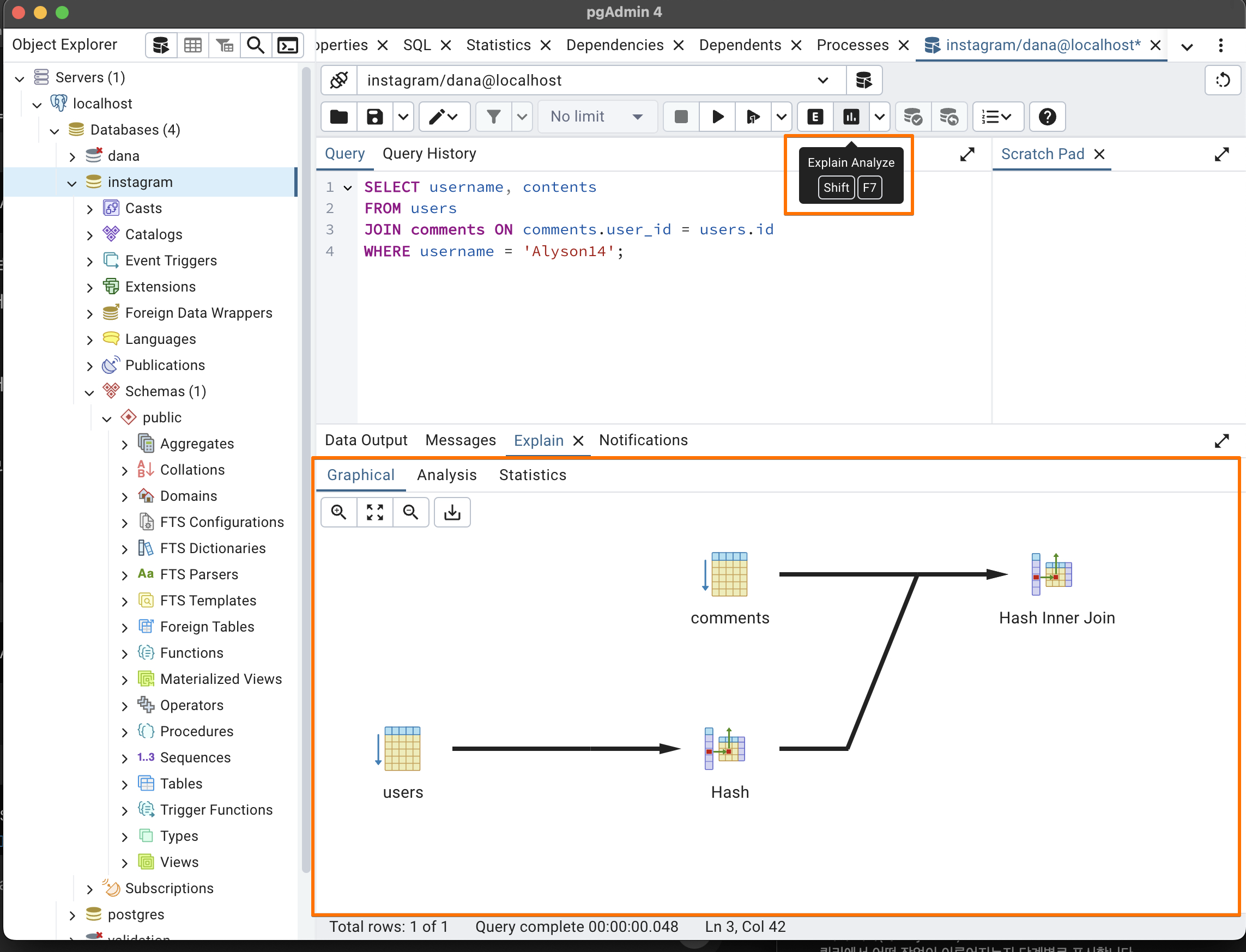1246x952 pixels.
Task: Open a new query tool for this connection
Action: point(864,81)
